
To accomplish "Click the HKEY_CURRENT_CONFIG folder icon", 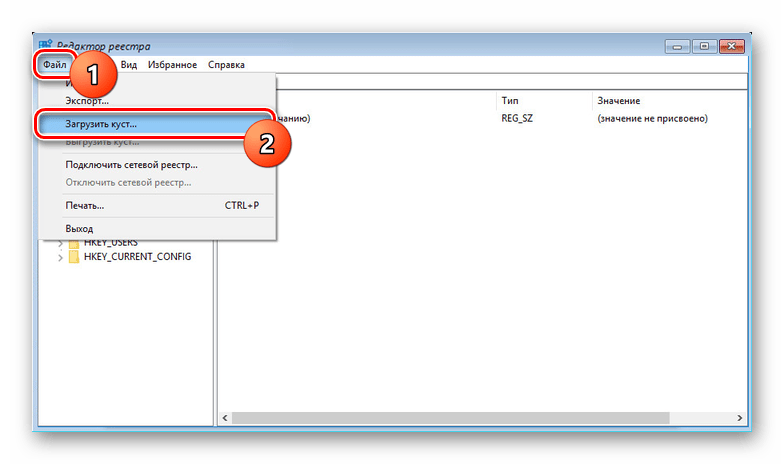I will click(x=74, y=256).
